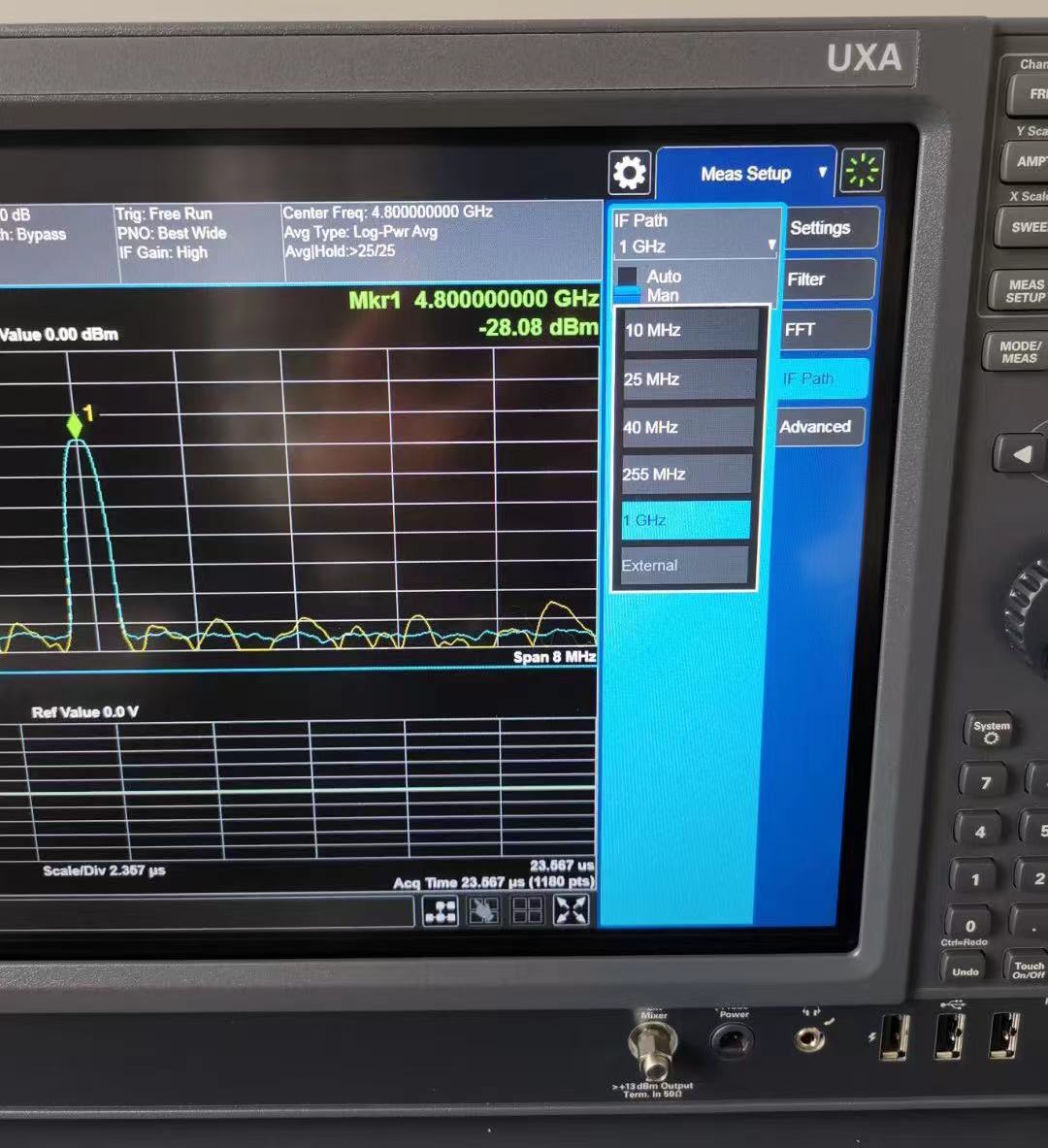
Task: Click the Span 8 MHz label
Action: (554, 657)
